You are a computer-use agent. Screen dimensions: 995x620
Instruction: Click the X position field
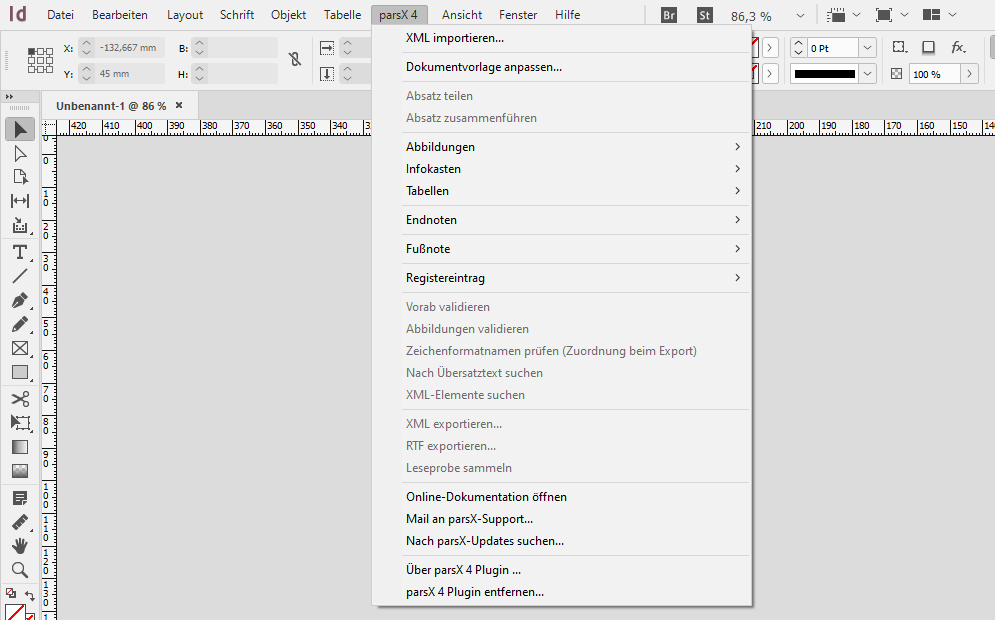(x=129, y=48)
